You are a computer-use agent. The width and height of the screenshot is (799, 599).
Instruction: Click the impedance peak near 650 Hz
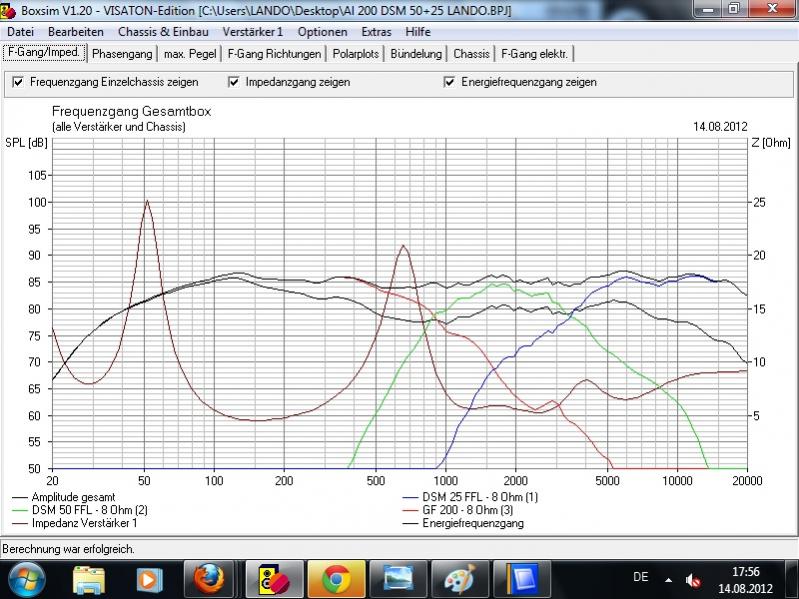pyautogui.click(x=403, y=246)
